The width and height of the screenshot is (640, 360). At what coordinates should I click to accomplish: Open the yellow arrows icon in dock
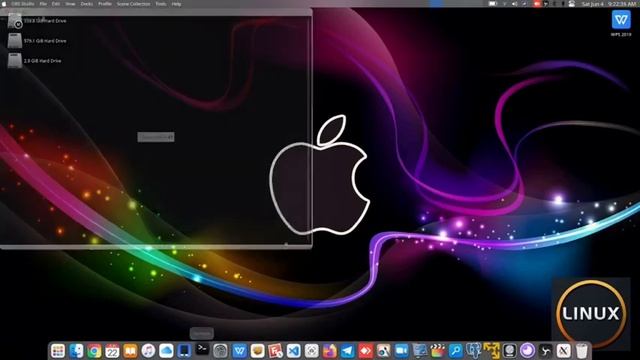point(491,351)
